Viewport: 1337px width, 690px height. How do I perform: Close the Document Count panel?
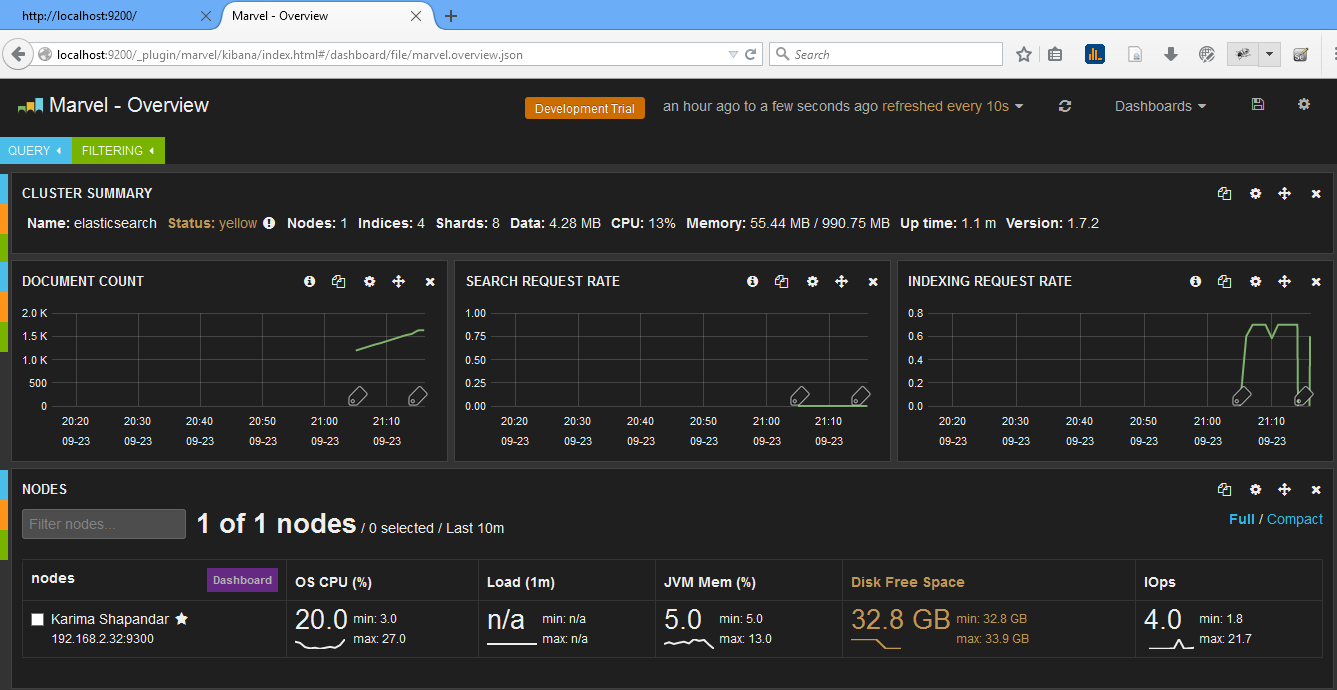coord(430,282)
